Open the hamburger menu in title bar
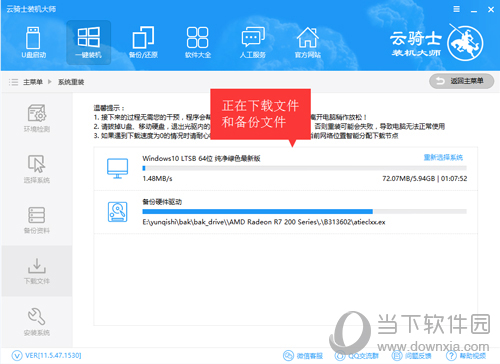Viewport: 500px width, 364px height. (456, 9)
